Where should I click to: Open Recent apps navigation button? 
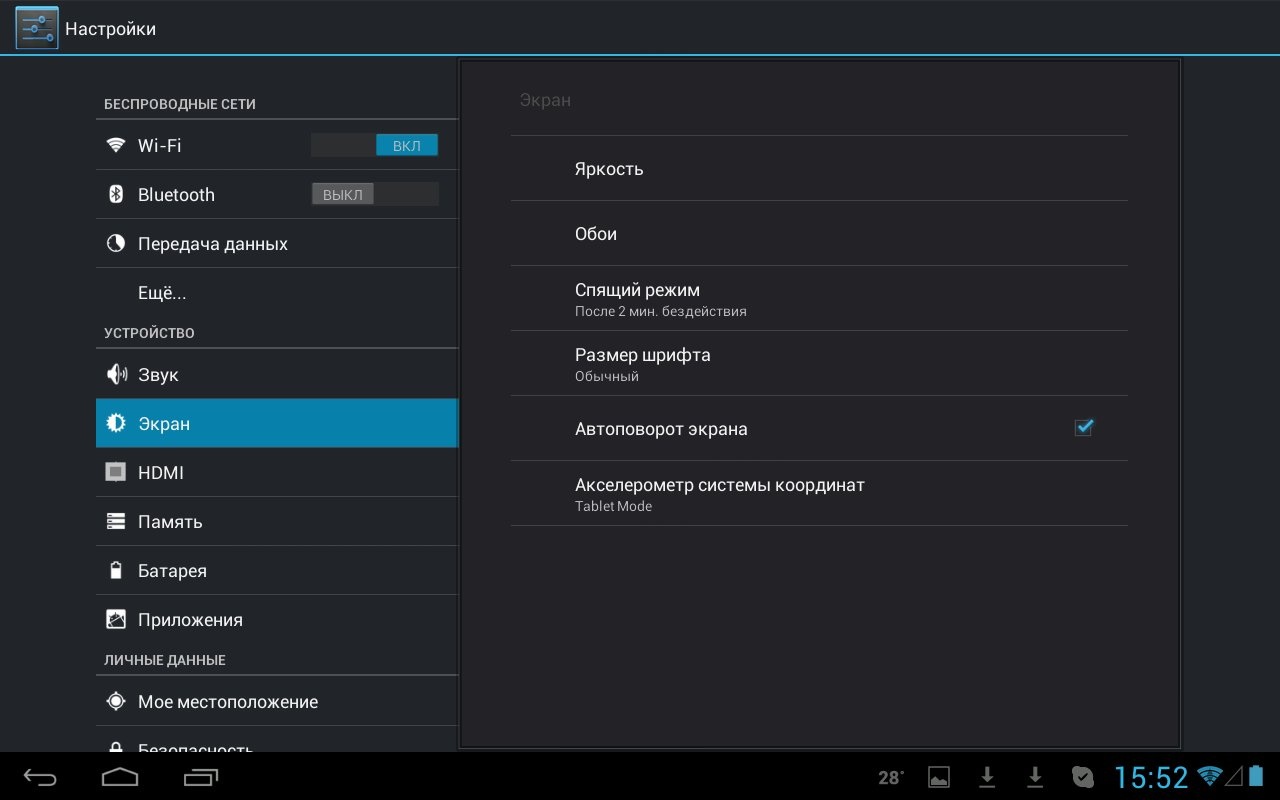click(201, 777)
